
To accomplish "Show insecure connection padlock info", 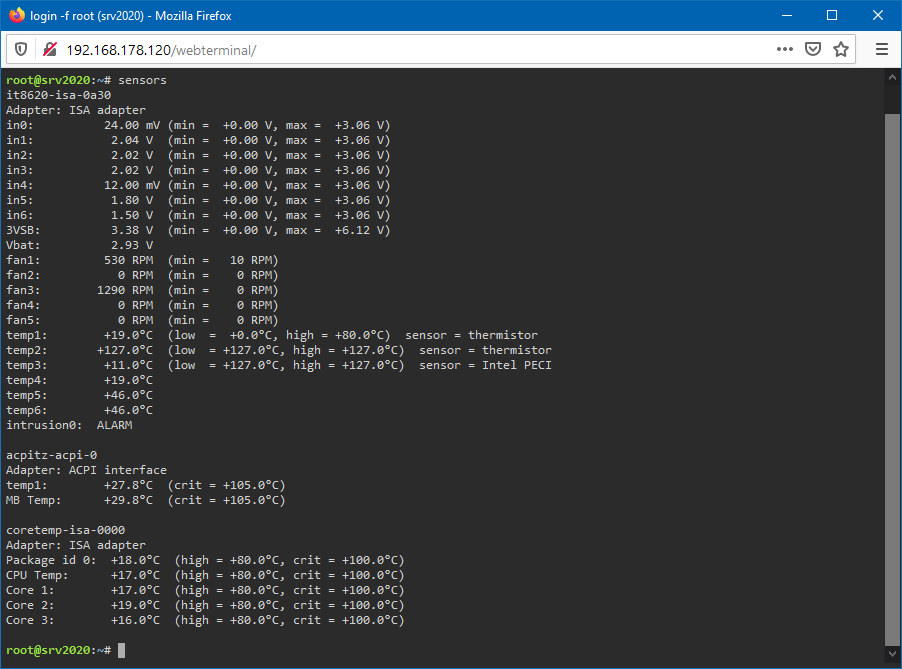I will click(50, 49).
